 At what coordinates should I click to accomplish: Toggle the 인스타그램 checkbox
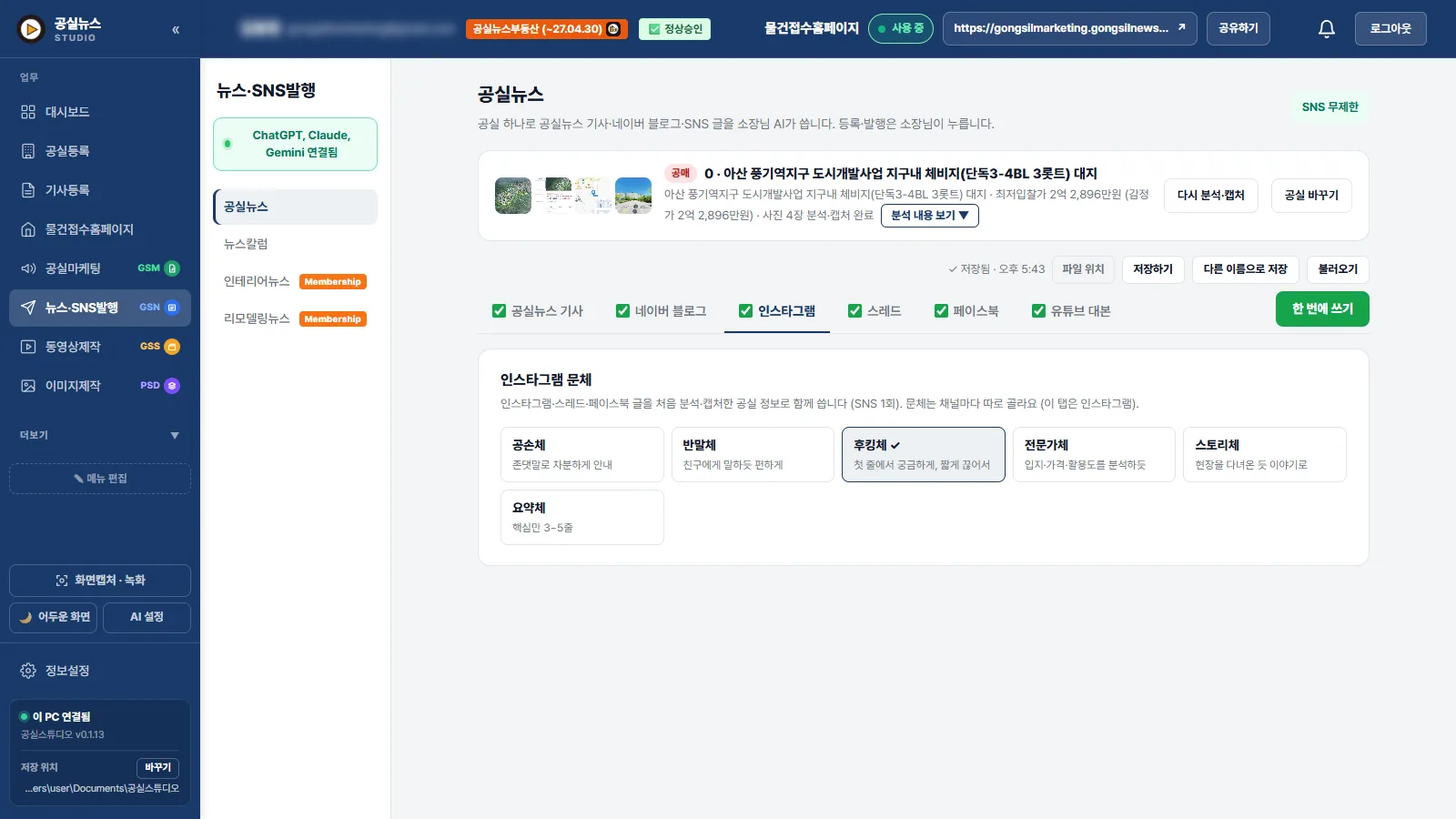pos(745,311)
